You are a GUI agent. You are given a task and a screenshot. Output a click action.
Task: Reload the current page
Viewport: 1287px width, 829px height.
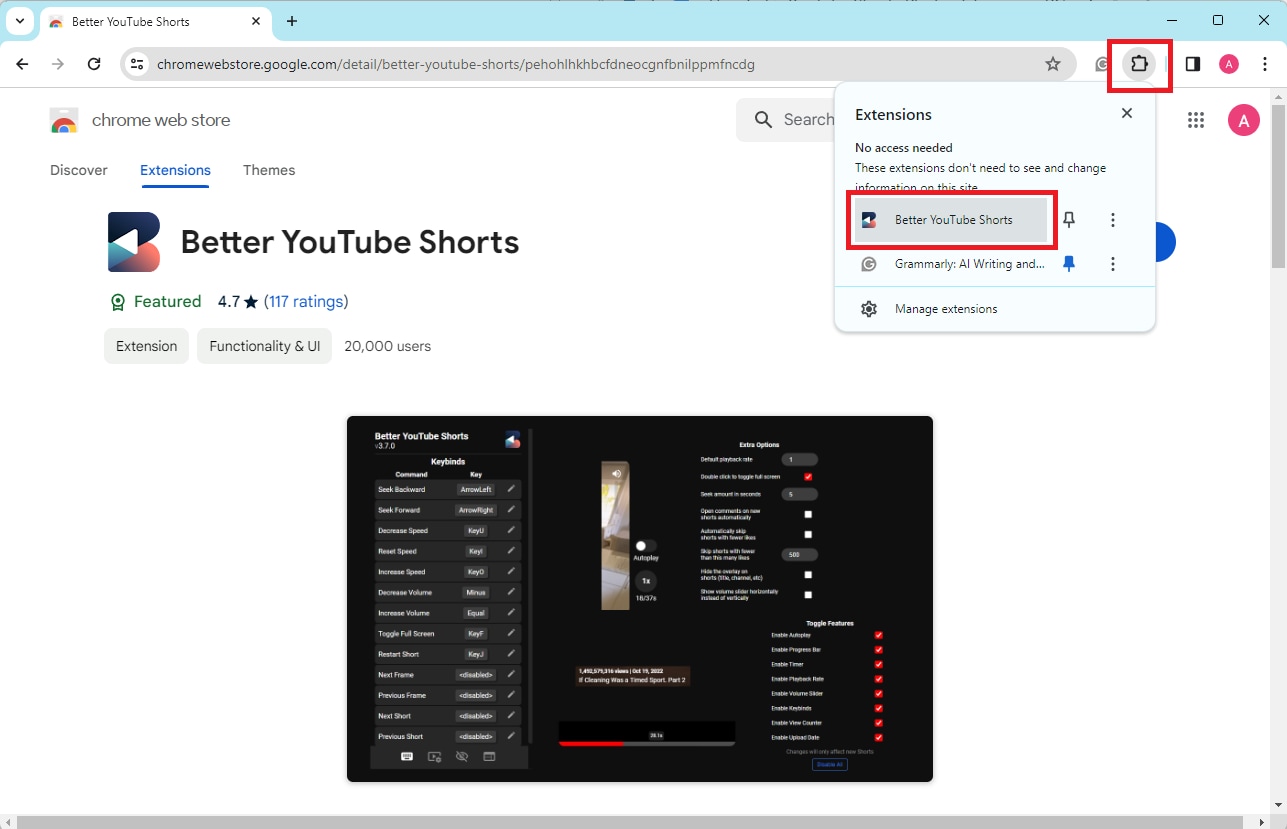pyautogui.click(x=94, y=64)
